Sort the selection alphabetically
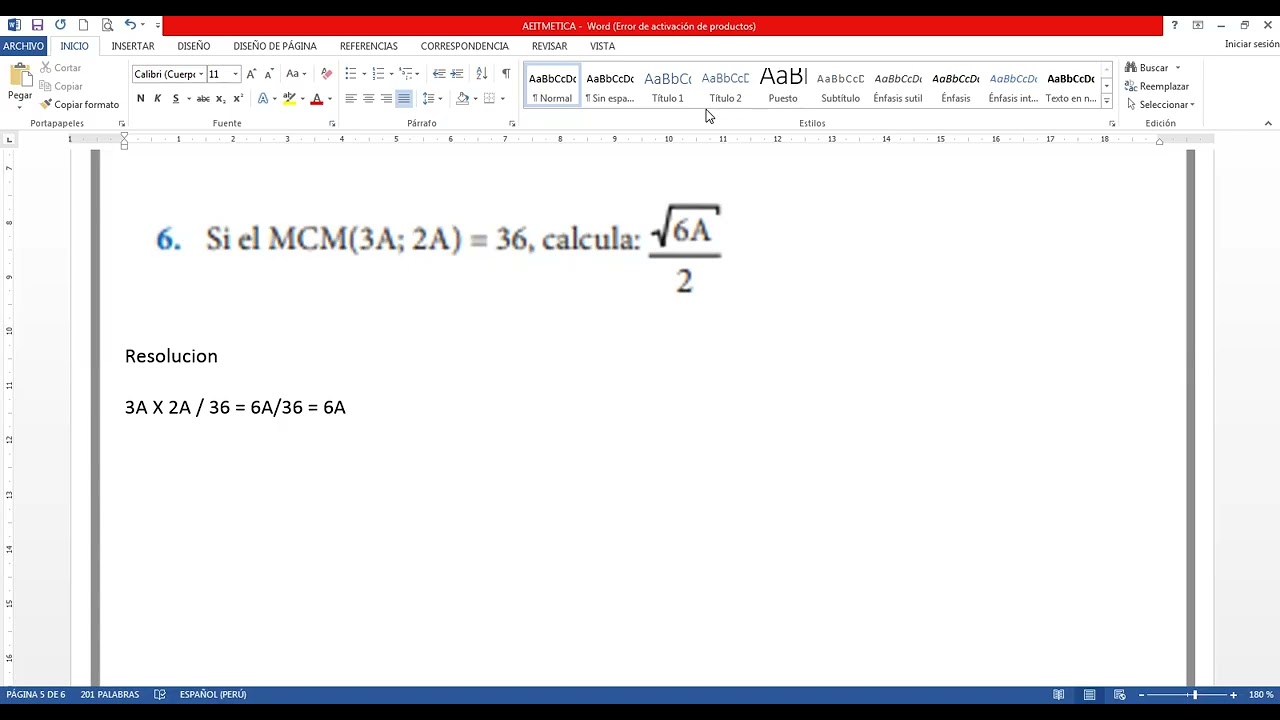 click(x=481, y=74)
